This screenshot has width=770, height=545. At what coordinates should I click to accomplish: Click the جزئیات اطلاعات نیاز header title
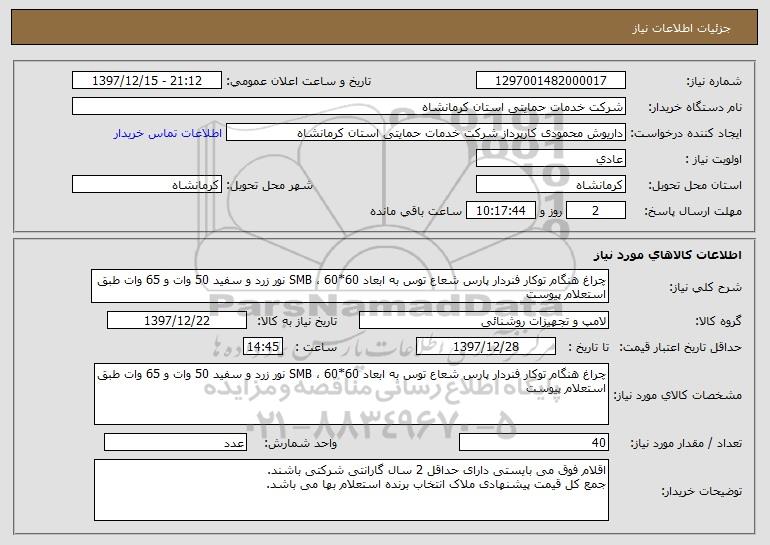tap(682, 28)
